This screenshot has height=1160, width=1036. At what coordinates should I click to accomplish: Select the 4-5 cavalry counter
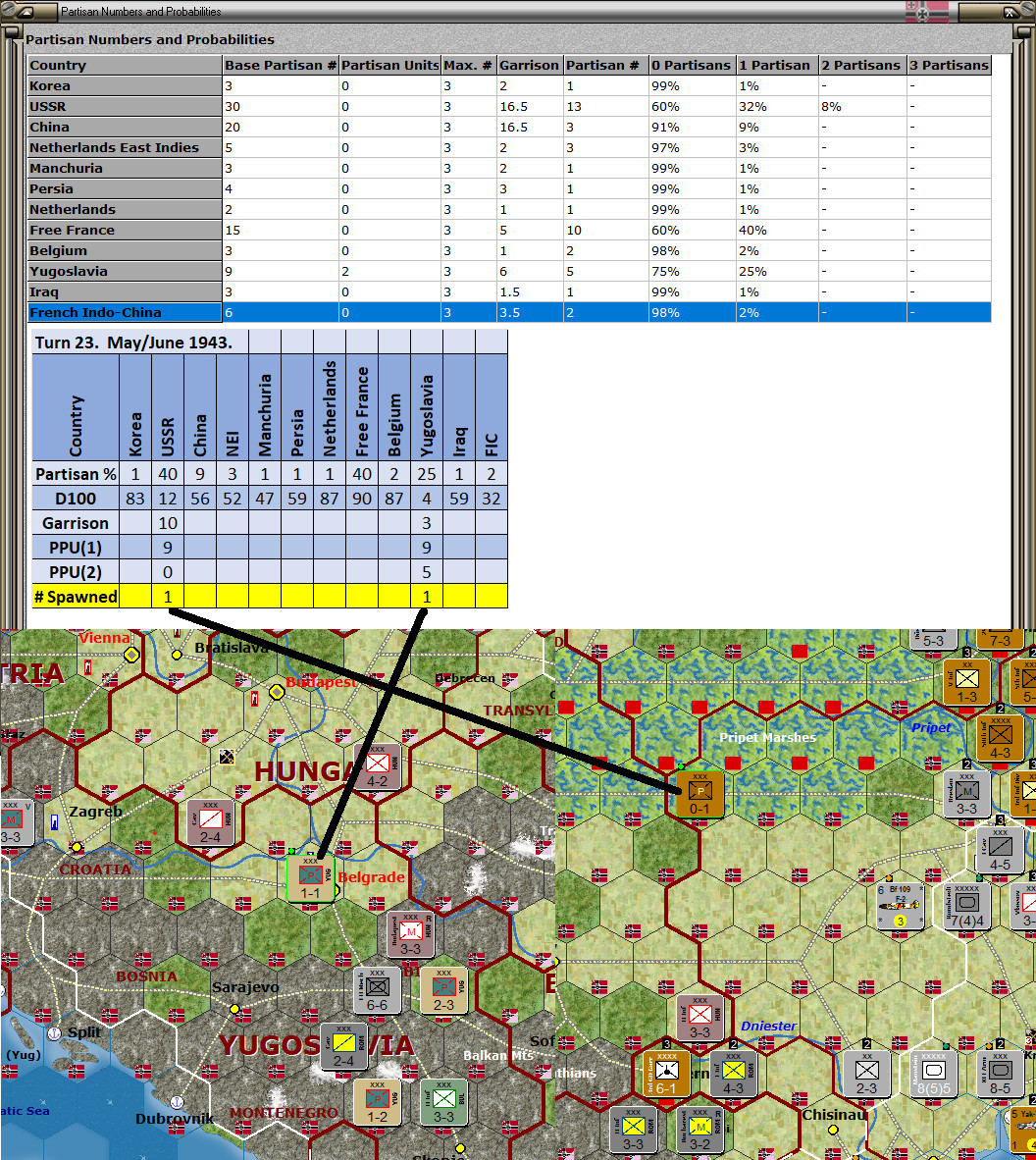click(x=1000, y=850)
